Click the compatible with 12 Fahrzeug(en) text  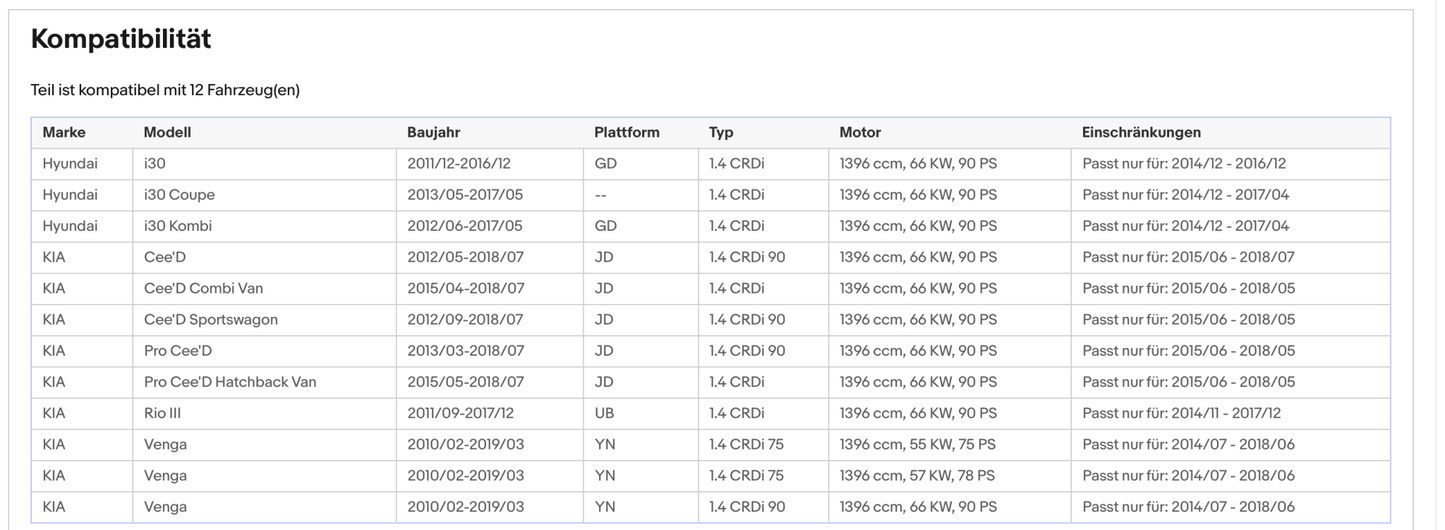pos(165,90)
